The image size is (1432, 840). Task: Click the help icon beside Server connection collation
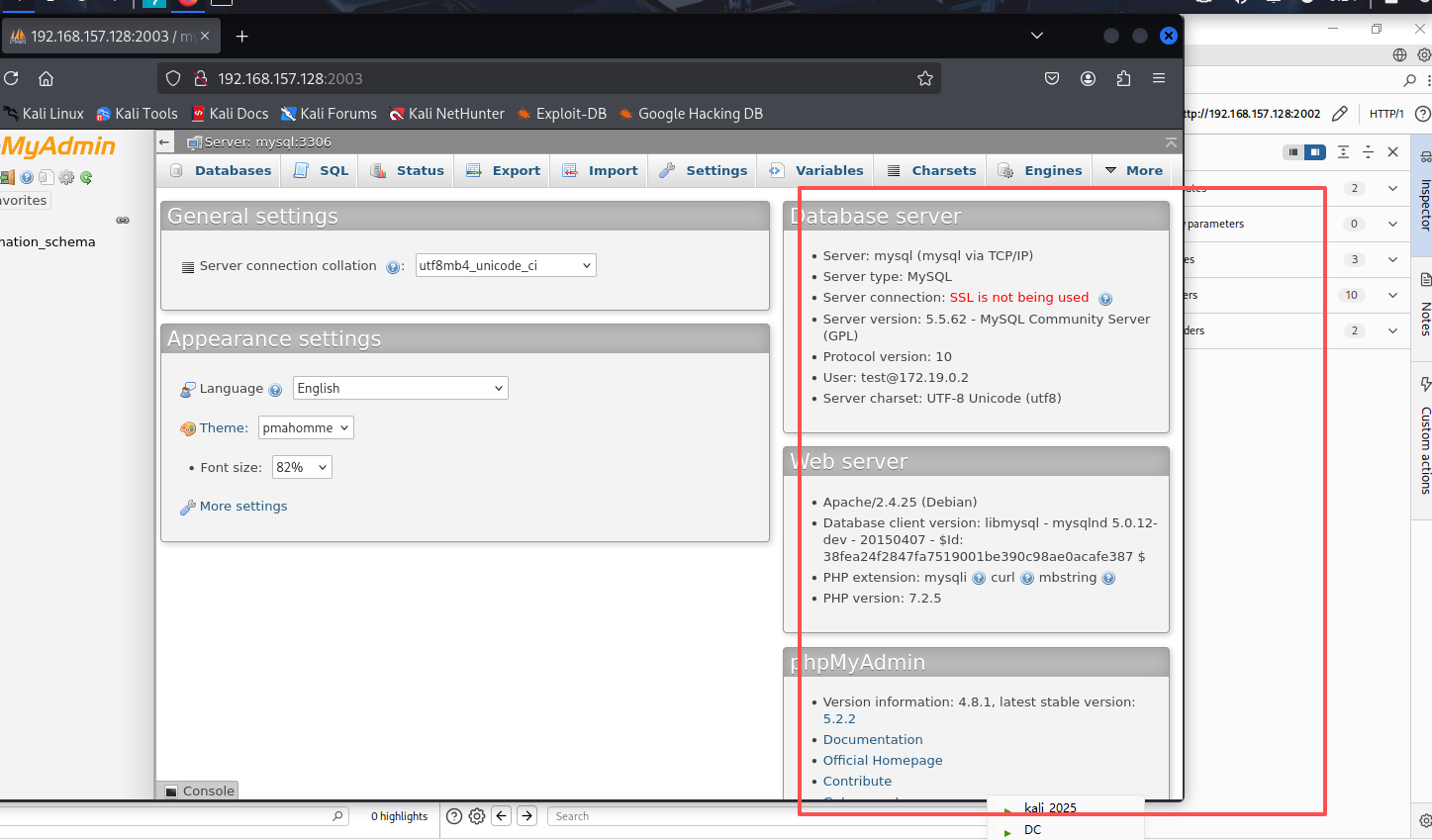click(393, 267)
